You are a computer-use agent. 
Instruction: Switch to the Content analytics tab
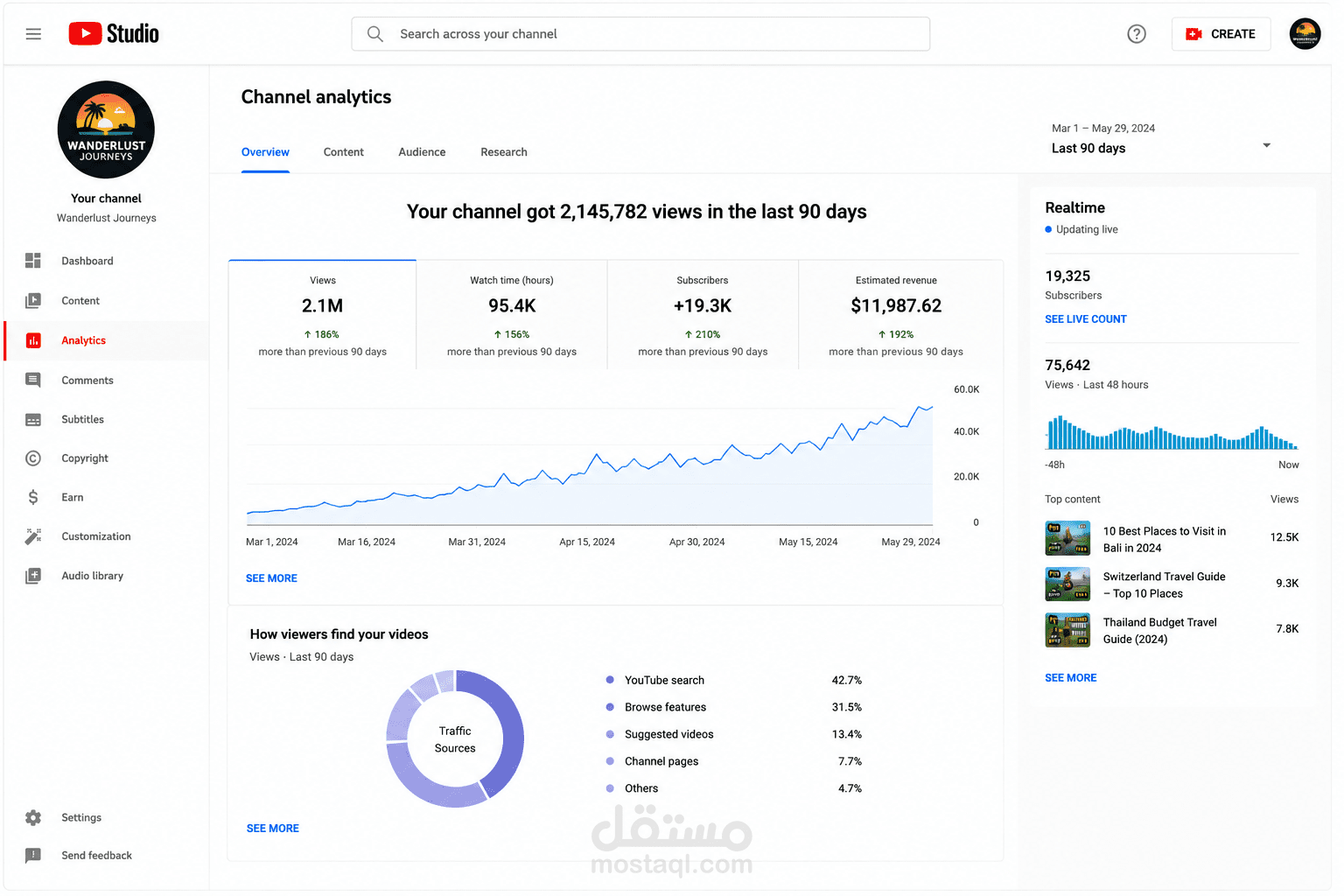tap(344, 152)
